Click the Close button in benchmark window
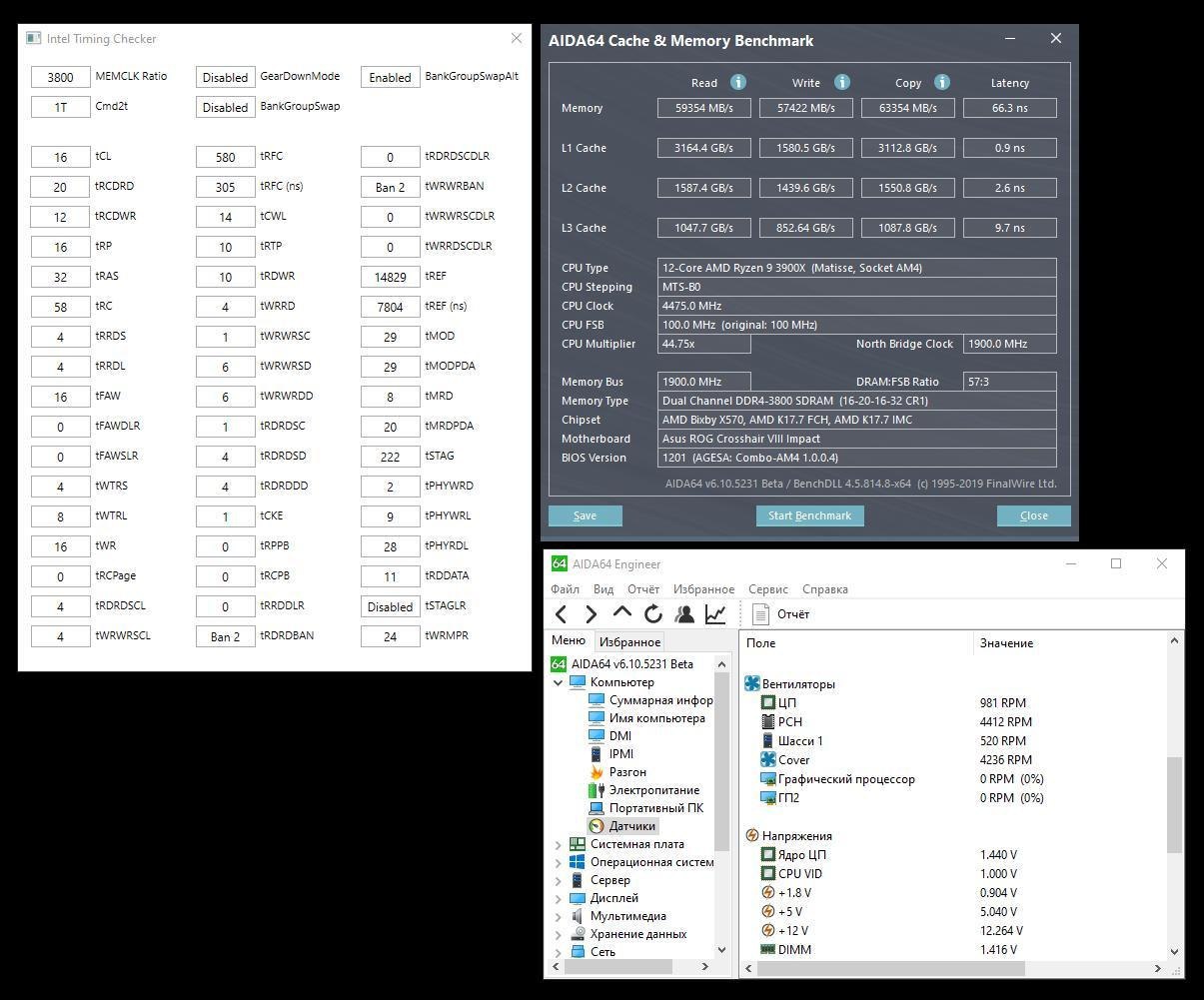The height and width of the screenshot is (1000, 1204). coord(1033,515)
